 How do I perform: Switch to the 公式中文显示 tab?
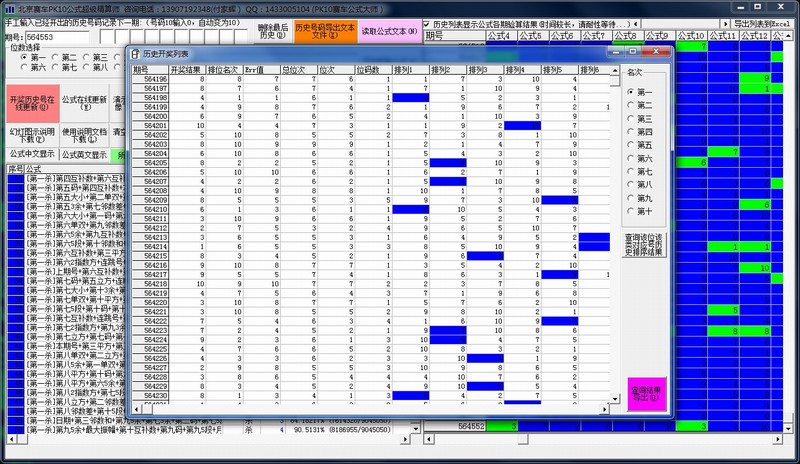[x=30, y=154]
